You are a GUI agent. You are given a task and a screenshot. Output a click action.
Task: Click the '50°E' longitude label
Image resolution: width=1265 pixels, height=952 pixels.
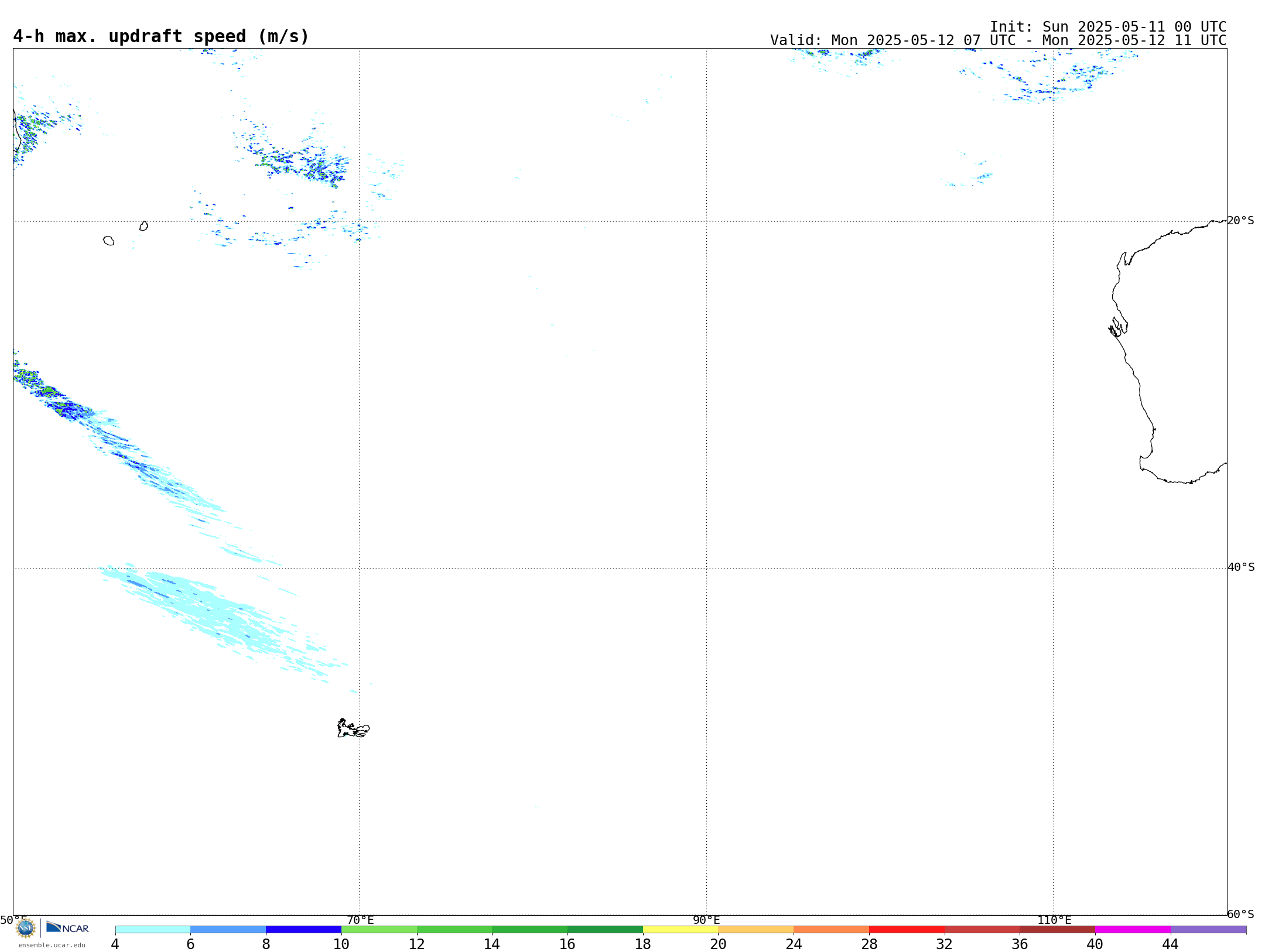[13, 920]
